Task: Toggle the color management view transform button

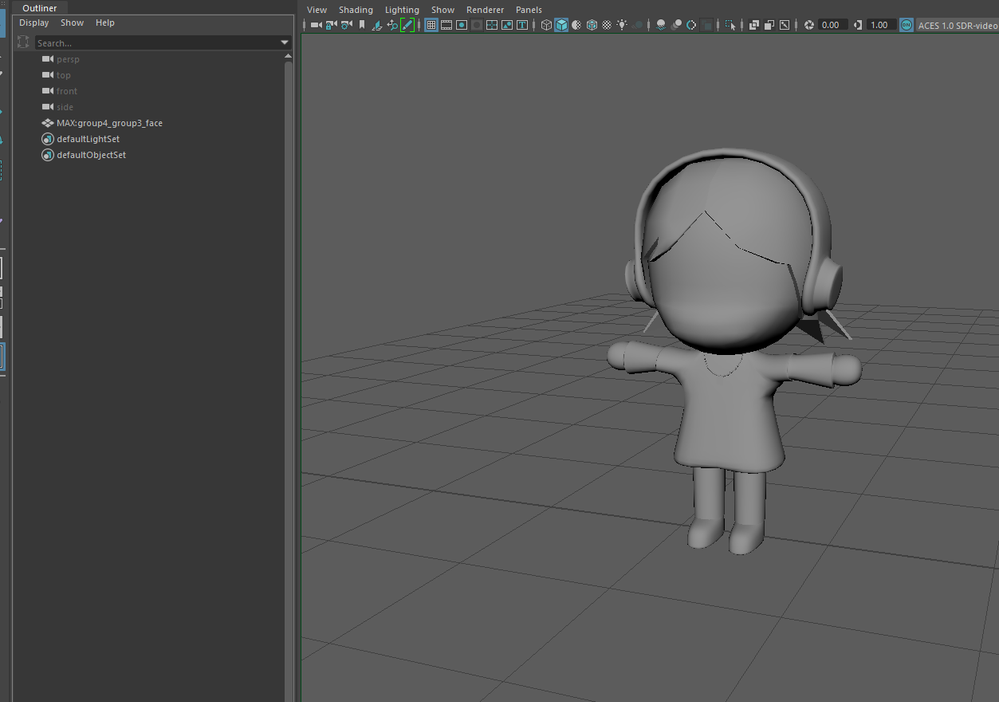Action: point(906,25)
